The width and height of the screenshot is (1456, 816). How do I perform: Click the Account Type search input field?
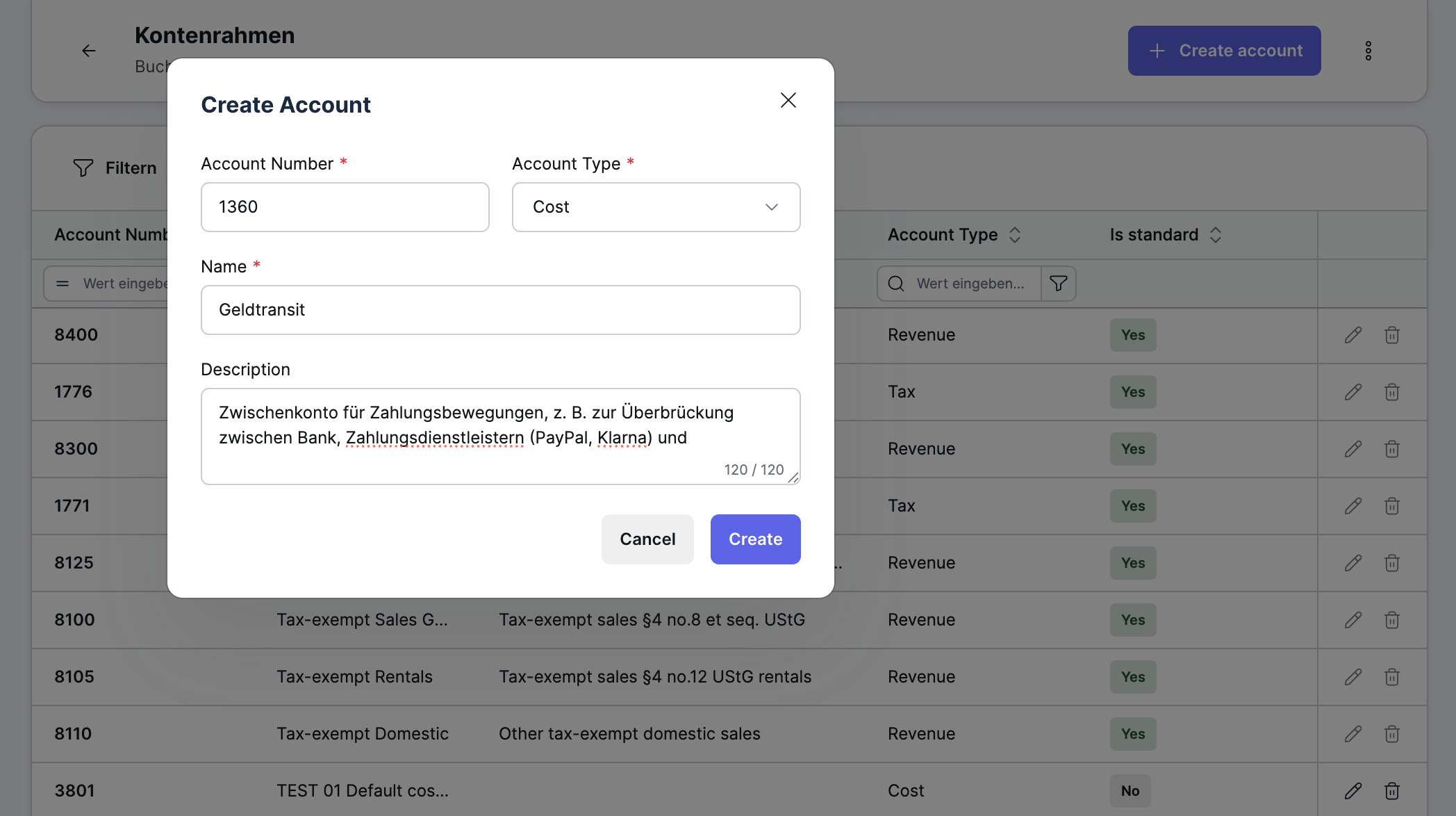click(970, 284)
